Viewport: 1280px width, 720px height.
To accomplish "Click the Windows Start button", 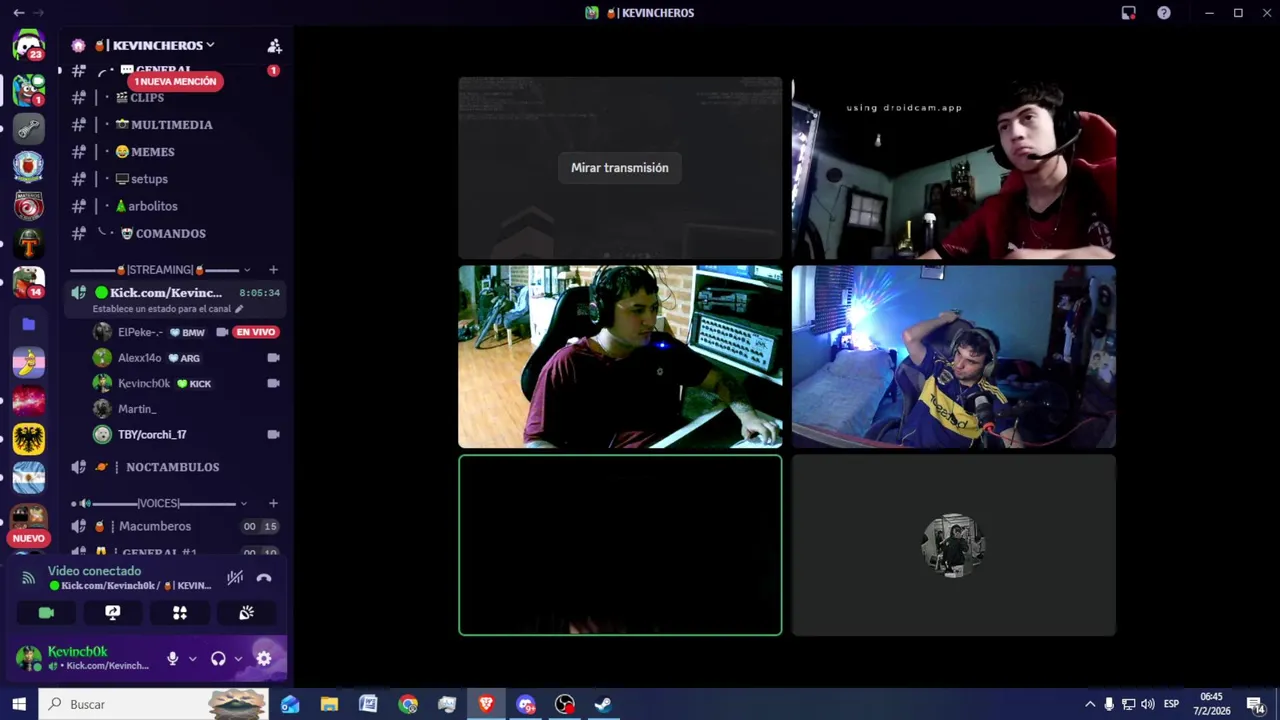I will (19, 704).
